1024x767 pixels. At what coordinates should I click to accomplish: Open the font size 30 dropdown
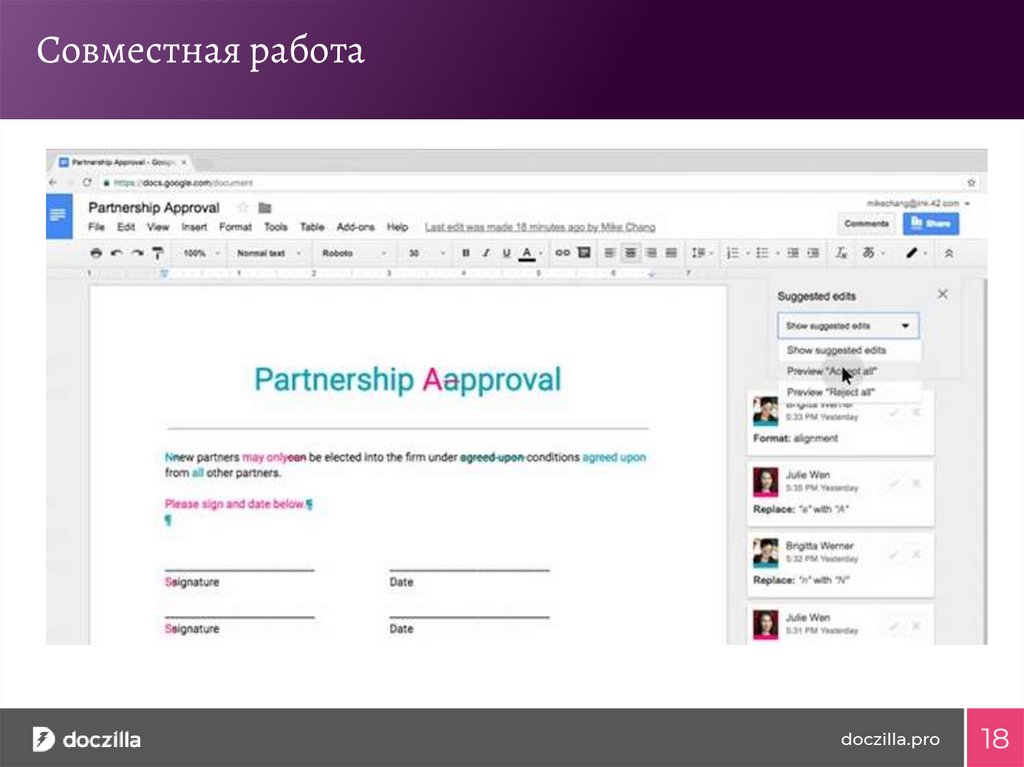tap(426, 253)
